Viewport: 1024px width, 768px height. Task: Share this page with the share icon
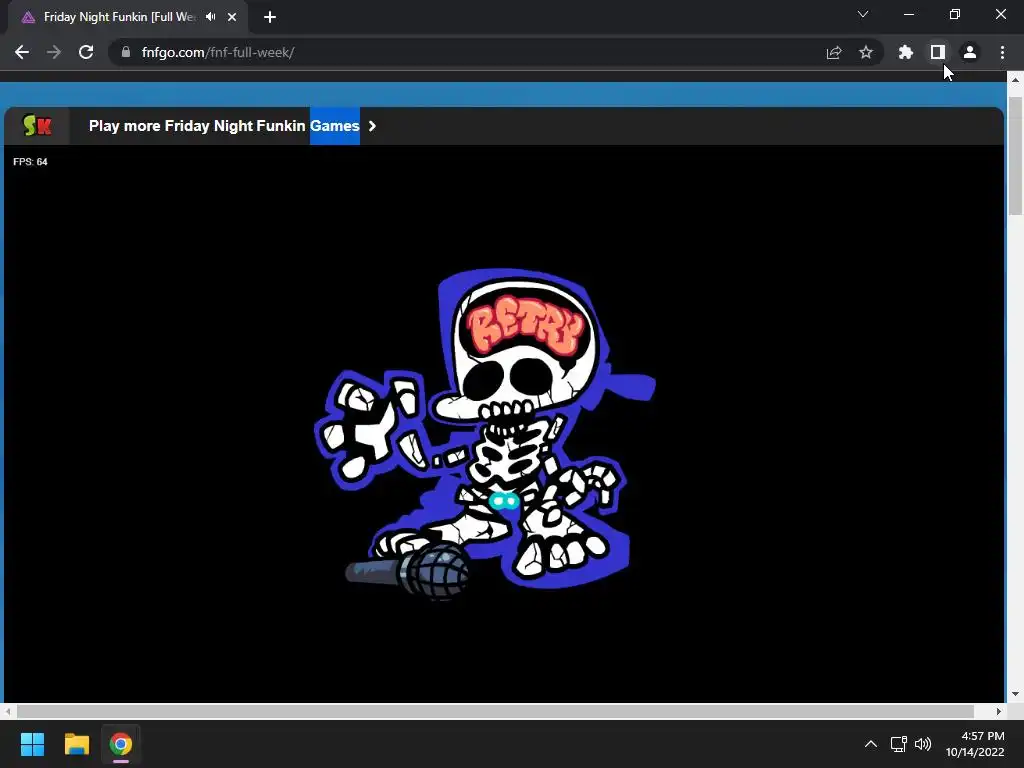(834, 52)
